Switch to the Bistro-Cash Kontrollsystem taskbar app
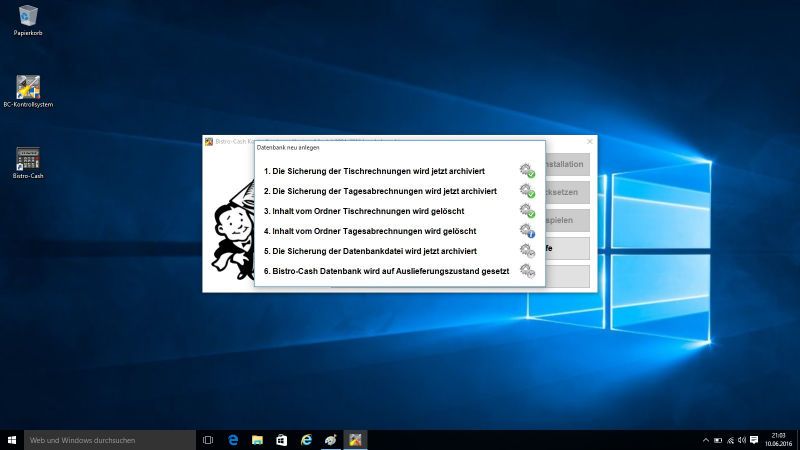800x450 pixels. point(355,440)
